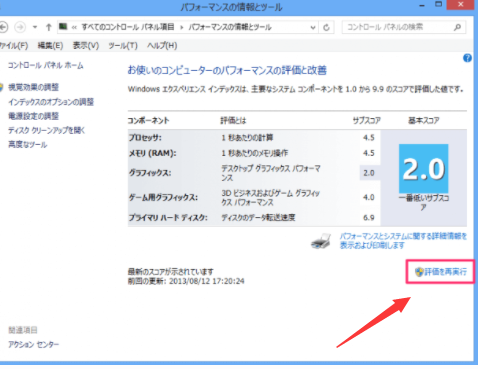Select the グラフィックス row label
Image resolution: width=478 pixels, height=369 pixels.
[150, 173]
